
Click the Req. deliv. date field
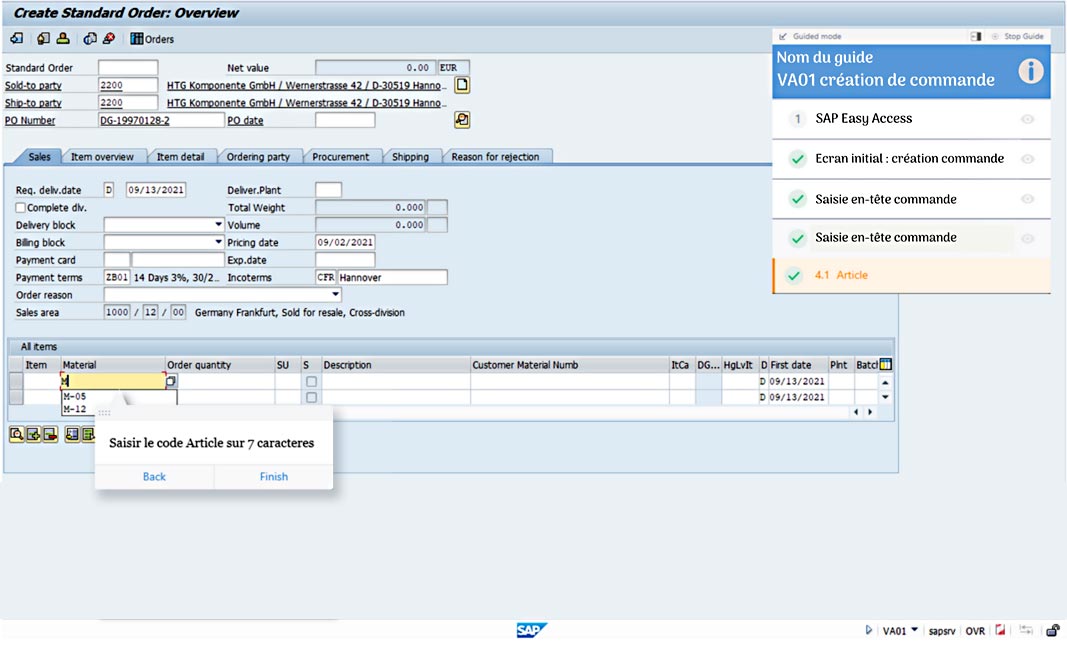[156, 190]
